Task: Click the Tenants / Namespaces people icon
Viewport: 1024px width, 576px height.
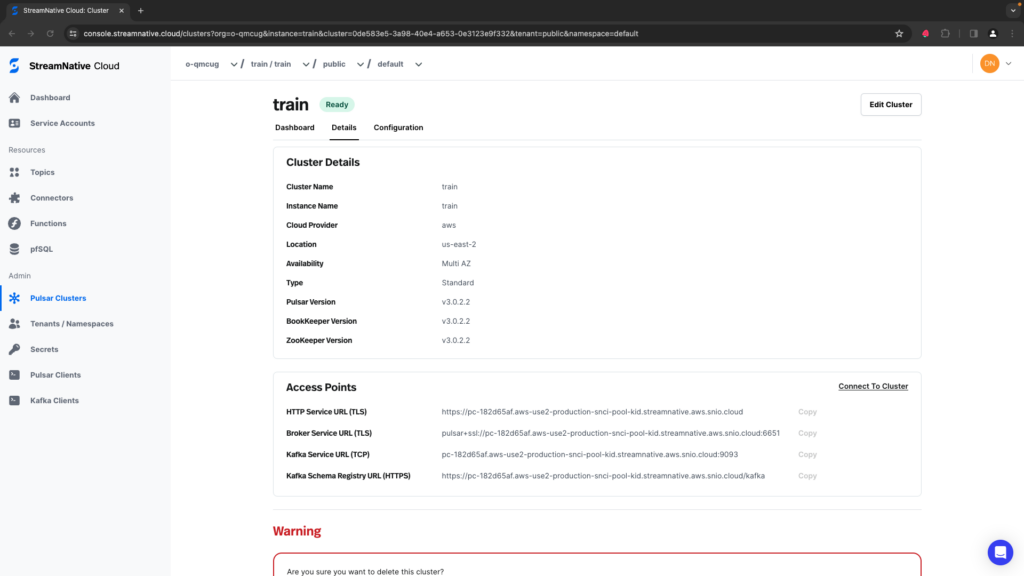Action: tap(14, 324)
